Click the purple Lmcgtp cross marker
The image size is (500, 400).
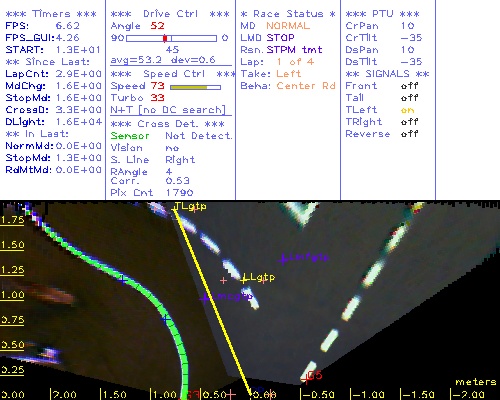[x=205, y=298]
